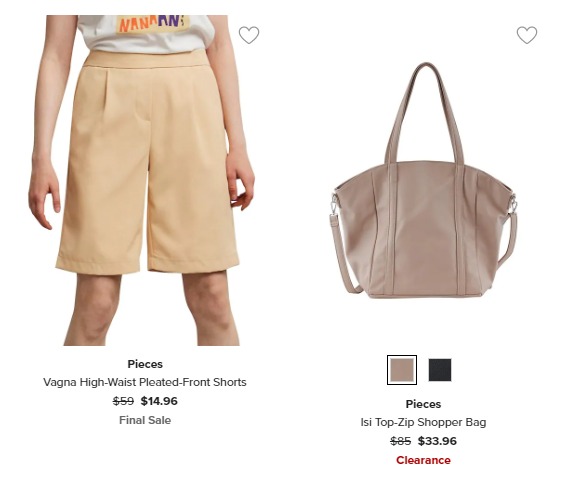This screenshot has width=561, height=478.
Task: Click the model's legs below the shorts
Action: tap(152, 308)
